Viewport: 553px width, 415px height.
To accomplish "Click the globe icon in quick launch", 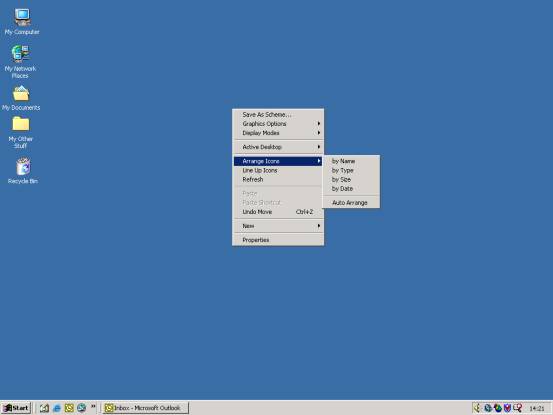I will pyautogui.click(x=81, y=408).
